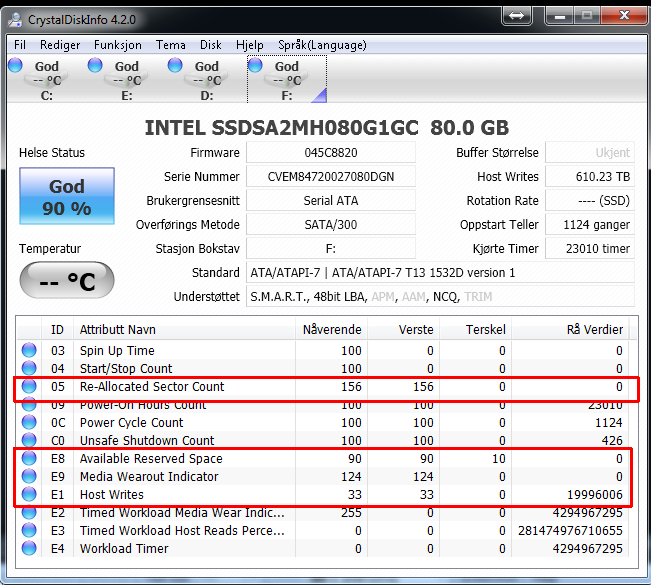651x585 pixels.
Task: Open the Disk menu
Action: coord(210,45)
